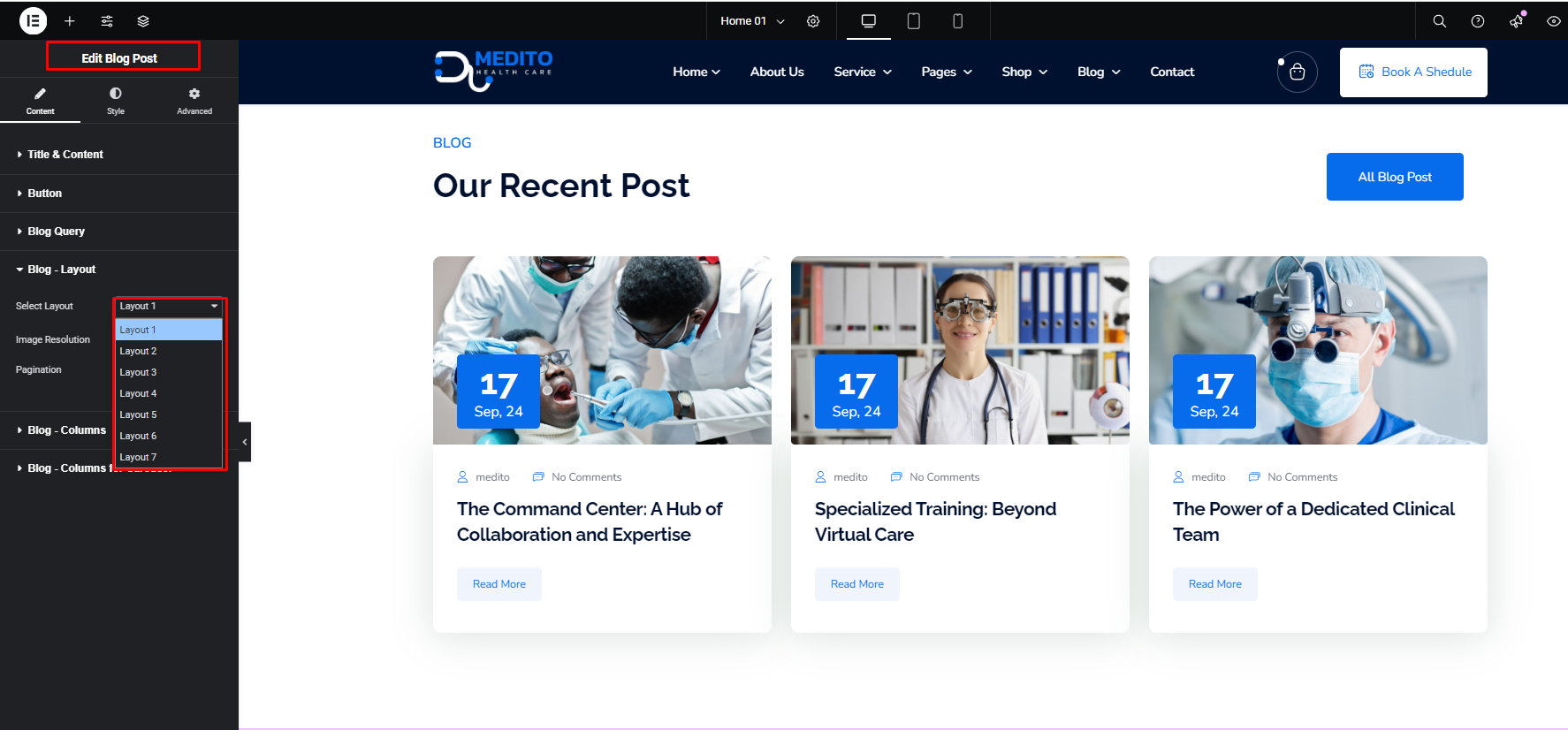The image size is (1568, 730).
Task: Switch to mobile device view
Action: tap(957, 21)
